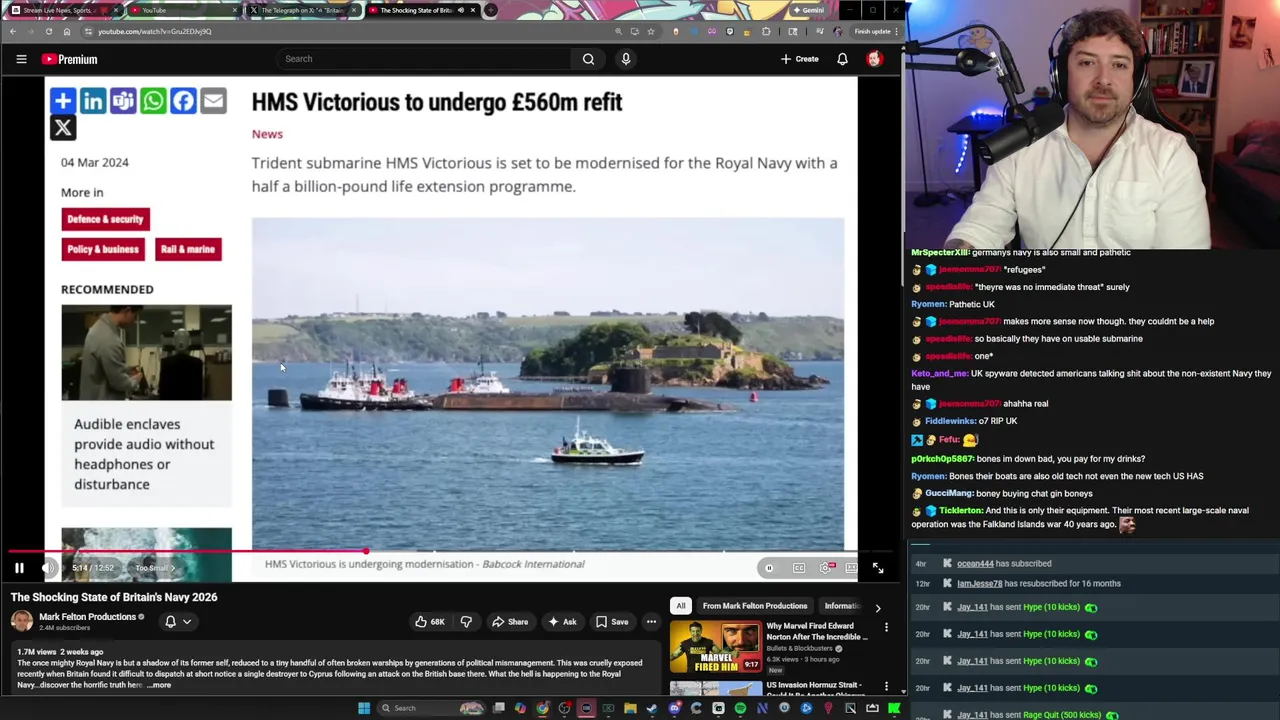Enter fullscreen mode on the video
The image size is (1280, 720).
click(x=878, y=568)
